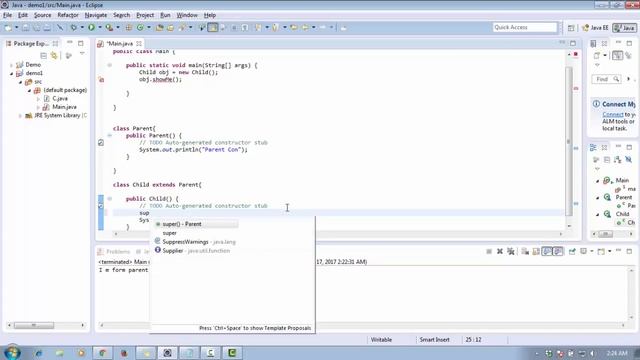Click the New Java Class green icon
The height and width of the screenshot is (360, 640).
click(140, 27)
